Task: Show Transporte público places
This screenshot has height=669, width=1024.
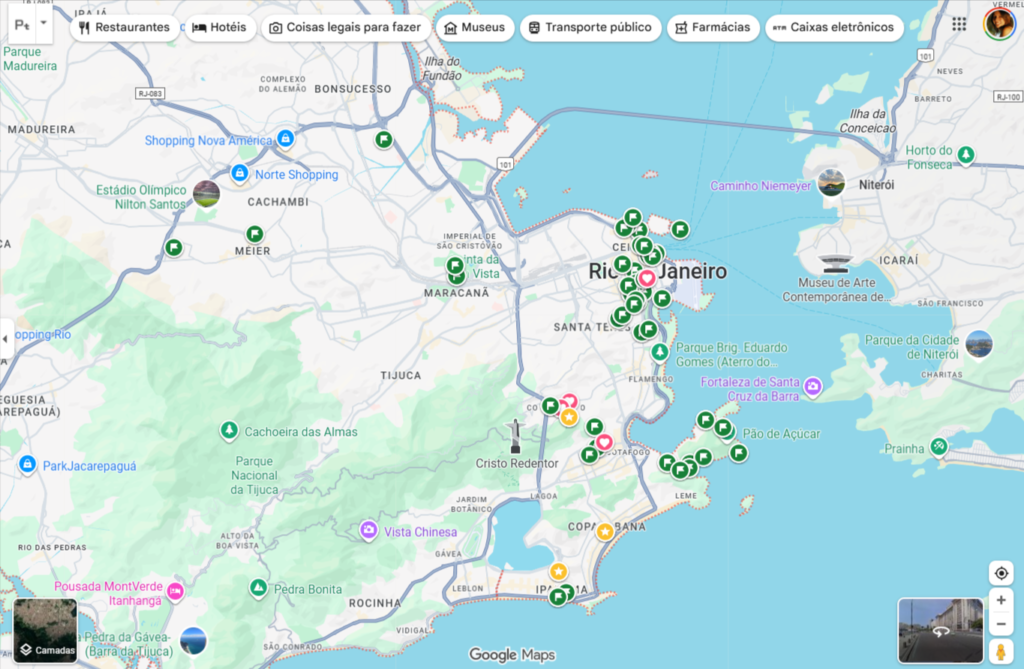Action: pyautogui.click(x=590, y=27)
